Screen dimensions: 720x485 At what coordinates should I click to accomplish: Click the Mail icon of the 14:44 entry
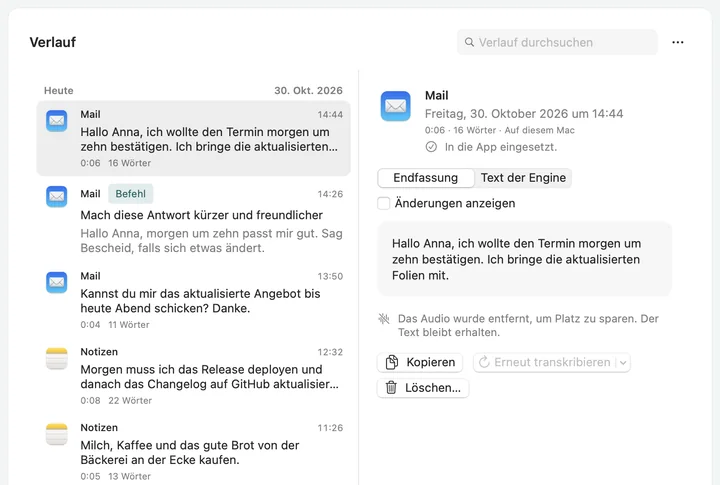(x=56, y=121)
